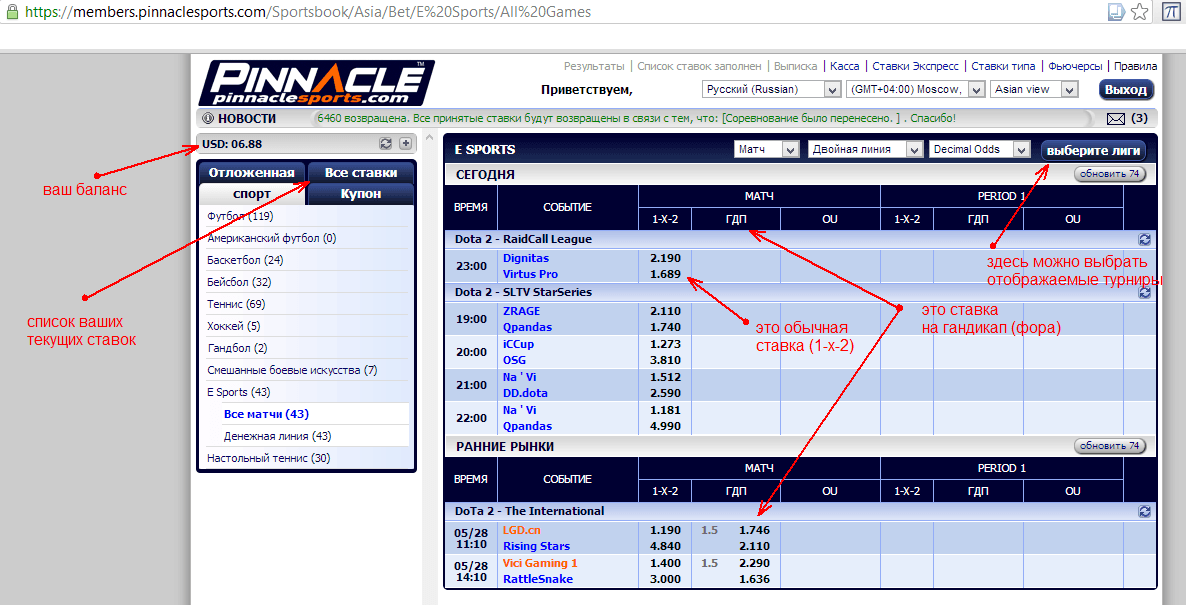Select Смешанные боевые искусства (7)
Screen dimensions: 1186x605
point(292,370)
